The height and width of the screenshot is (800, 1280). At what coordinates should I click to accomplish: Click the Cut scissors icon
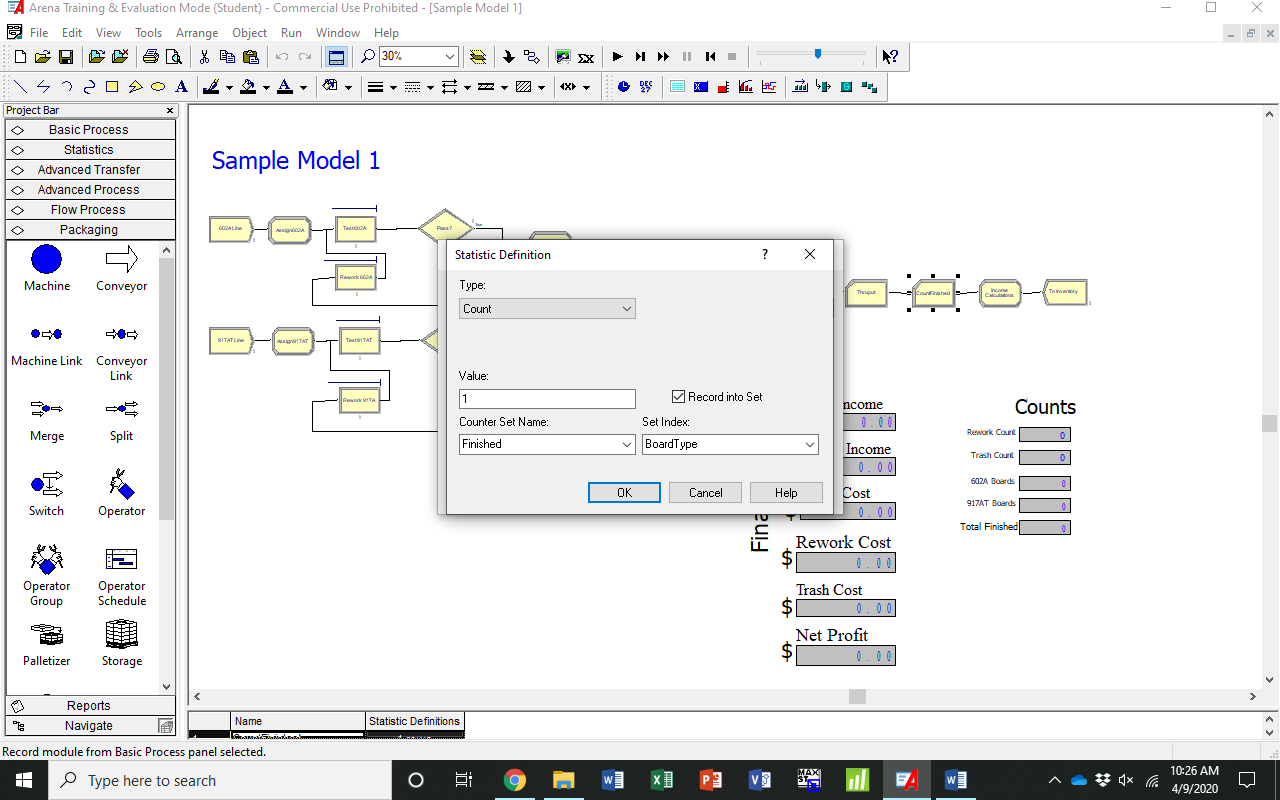click(x=205, y=57)
